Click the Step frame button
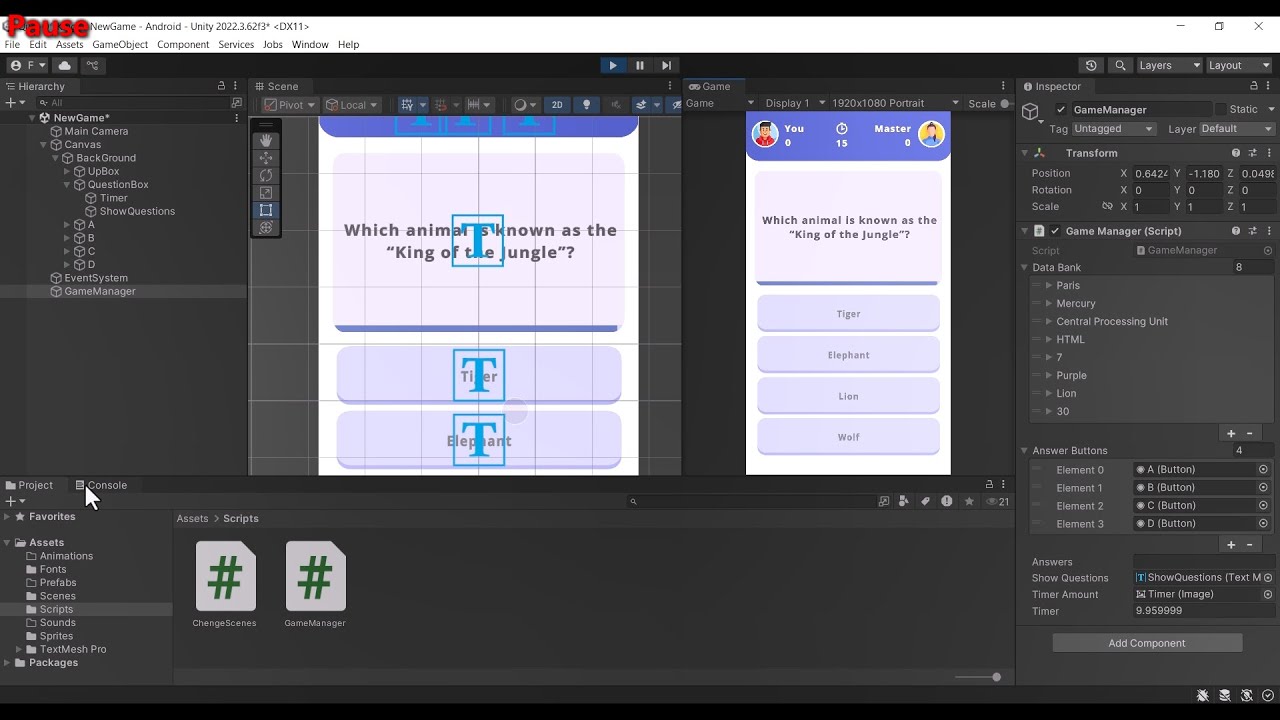The height and width of the screenshot is (720, 1280). [666, 65]
